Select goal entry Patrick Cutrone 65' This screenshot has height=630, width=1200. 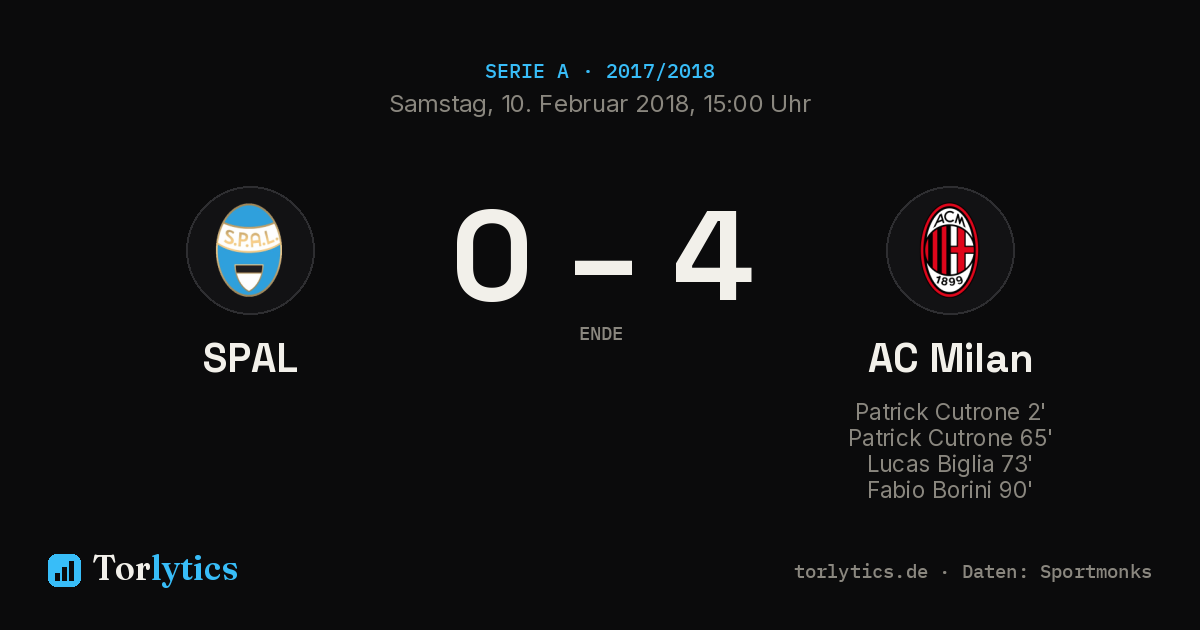pos(950,438)
